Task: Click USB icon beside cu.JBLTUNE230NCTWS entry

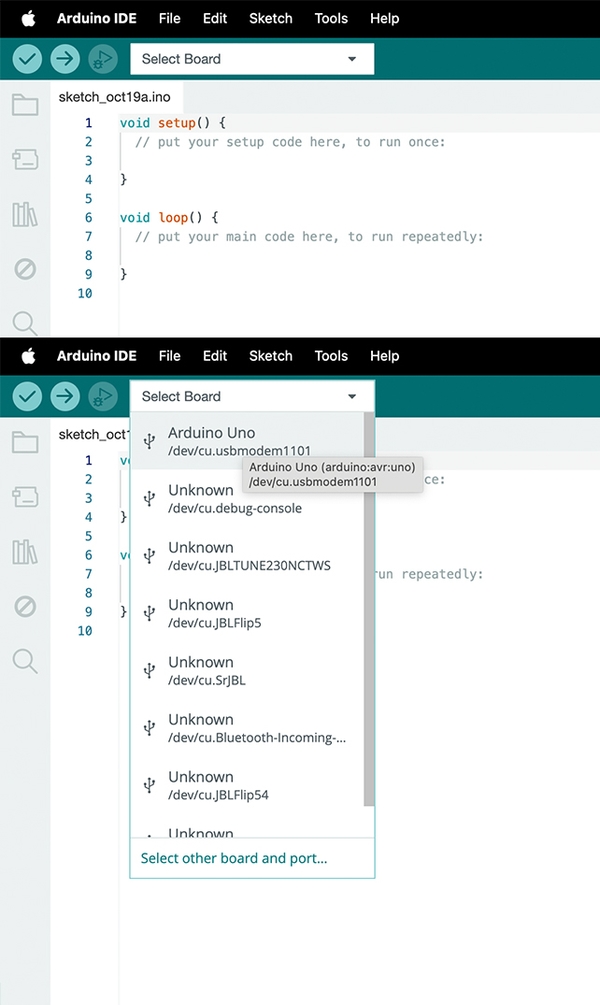Action: click(x=149, y=556)
